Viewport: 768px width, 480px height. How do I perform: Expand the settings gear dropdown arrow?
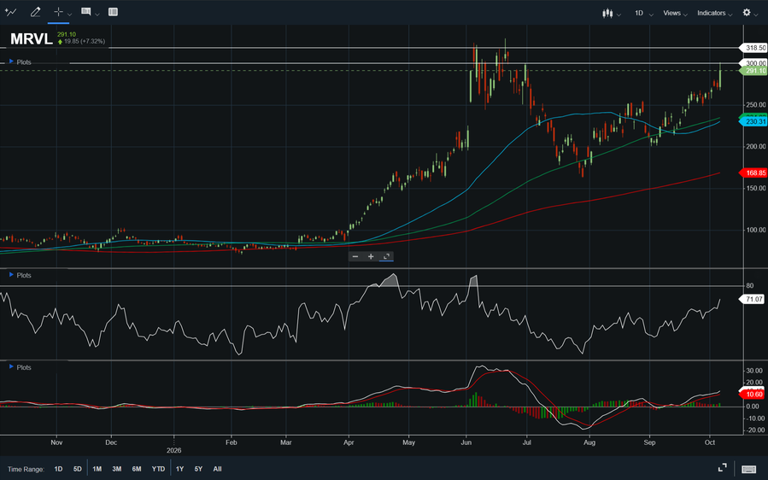[x=756, y=15]
